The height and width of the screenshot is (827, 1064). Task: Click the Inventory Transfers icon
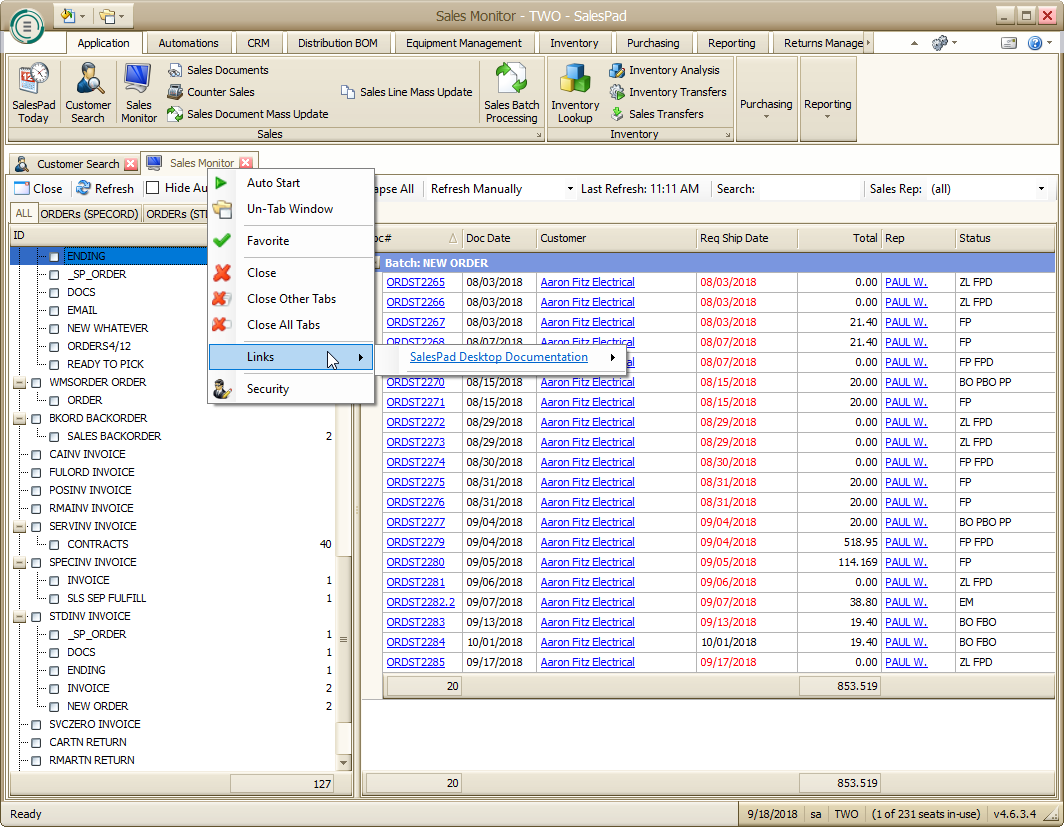point(617,92)
